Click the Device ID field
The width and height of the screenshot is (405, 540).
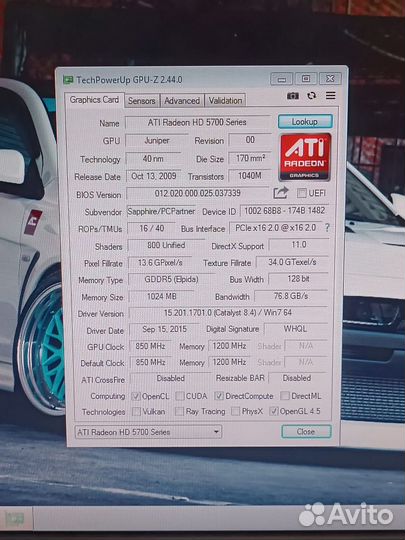[x=284, y=210]
